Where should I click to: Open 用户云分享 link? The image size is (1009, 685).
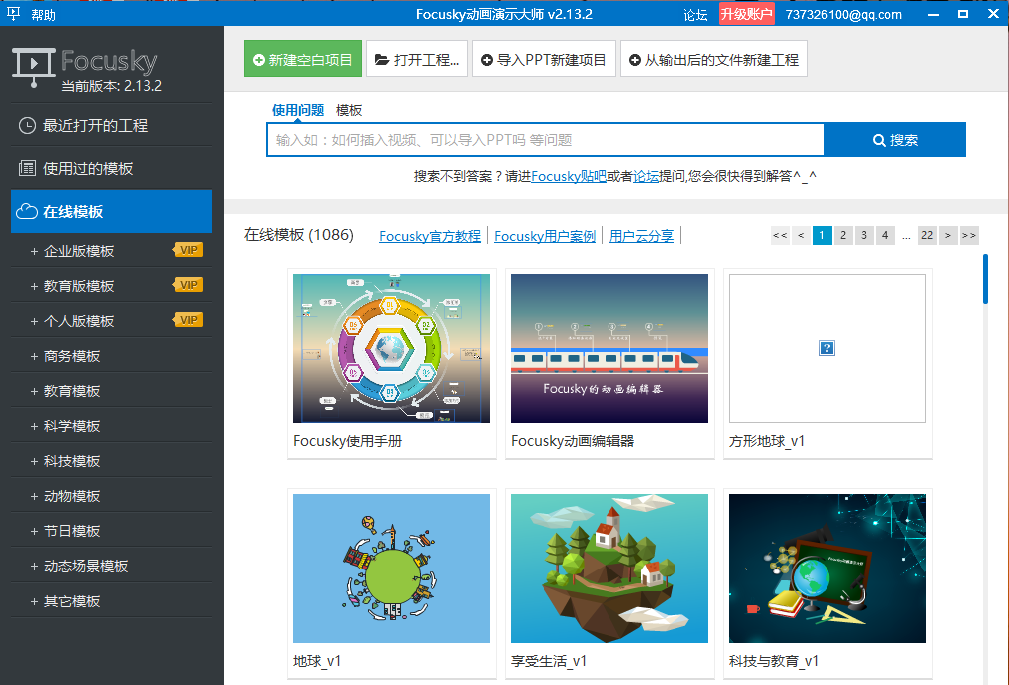point(642,236)
